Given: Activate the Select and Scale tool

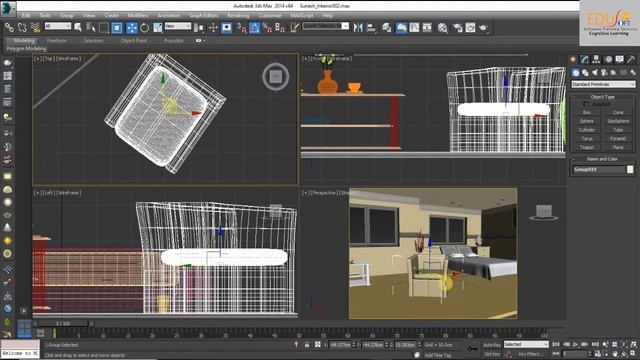Looking at the screenshot, I should point(158,27).
